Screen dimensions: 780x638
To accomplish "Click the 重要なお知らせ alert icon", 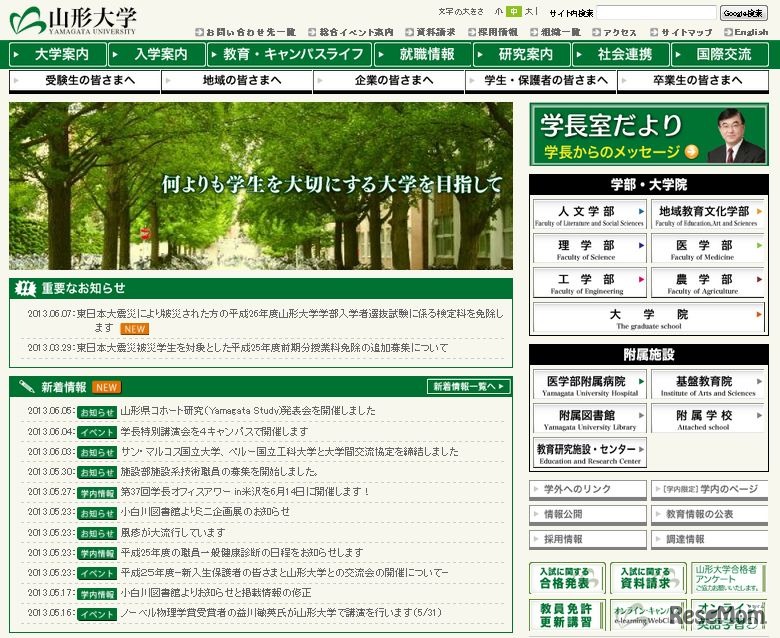I will coord(25,288).
